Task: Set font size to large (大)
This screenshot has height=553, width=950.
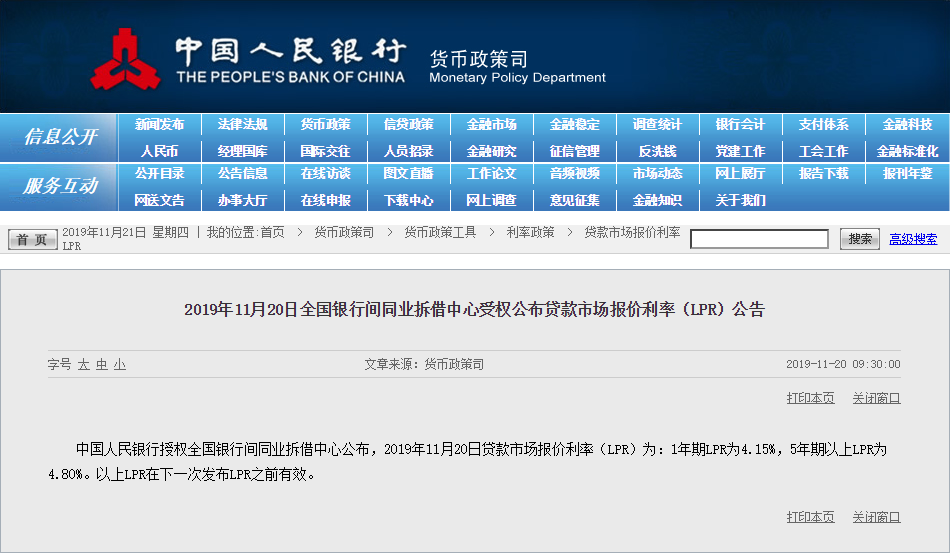Action: (84, 365)
